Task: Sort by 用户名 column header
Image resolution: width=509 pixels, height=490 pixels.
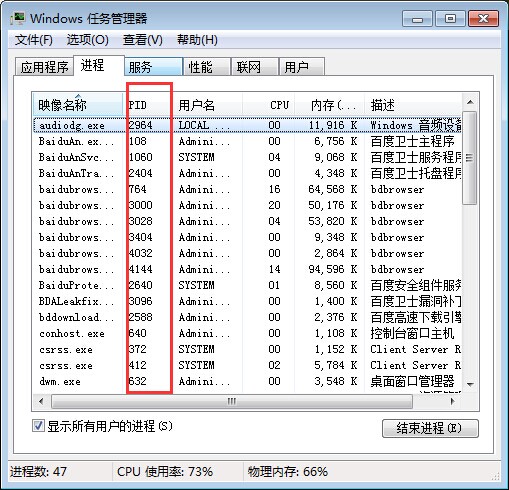Action: (x=209, y=105)
